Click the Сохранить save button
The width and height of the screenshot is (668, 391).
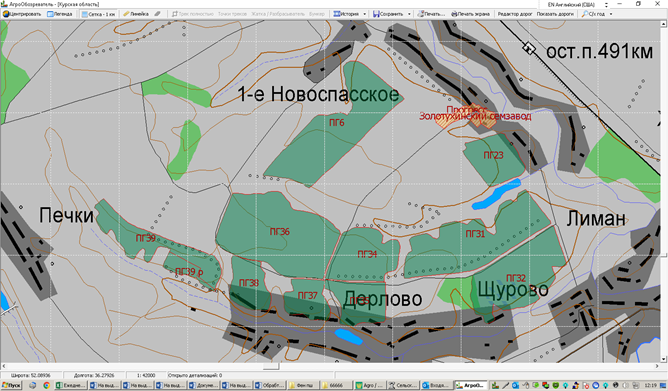point(388,14)
